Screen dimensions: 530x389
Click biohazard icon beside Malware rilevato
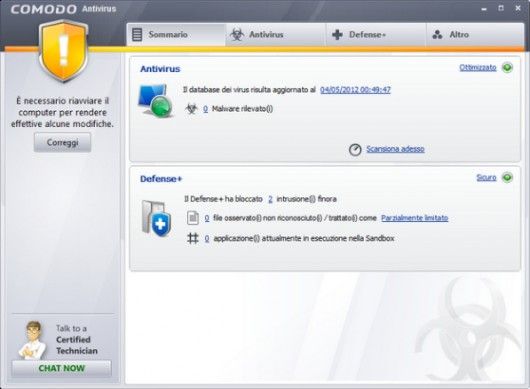point(191,109)
